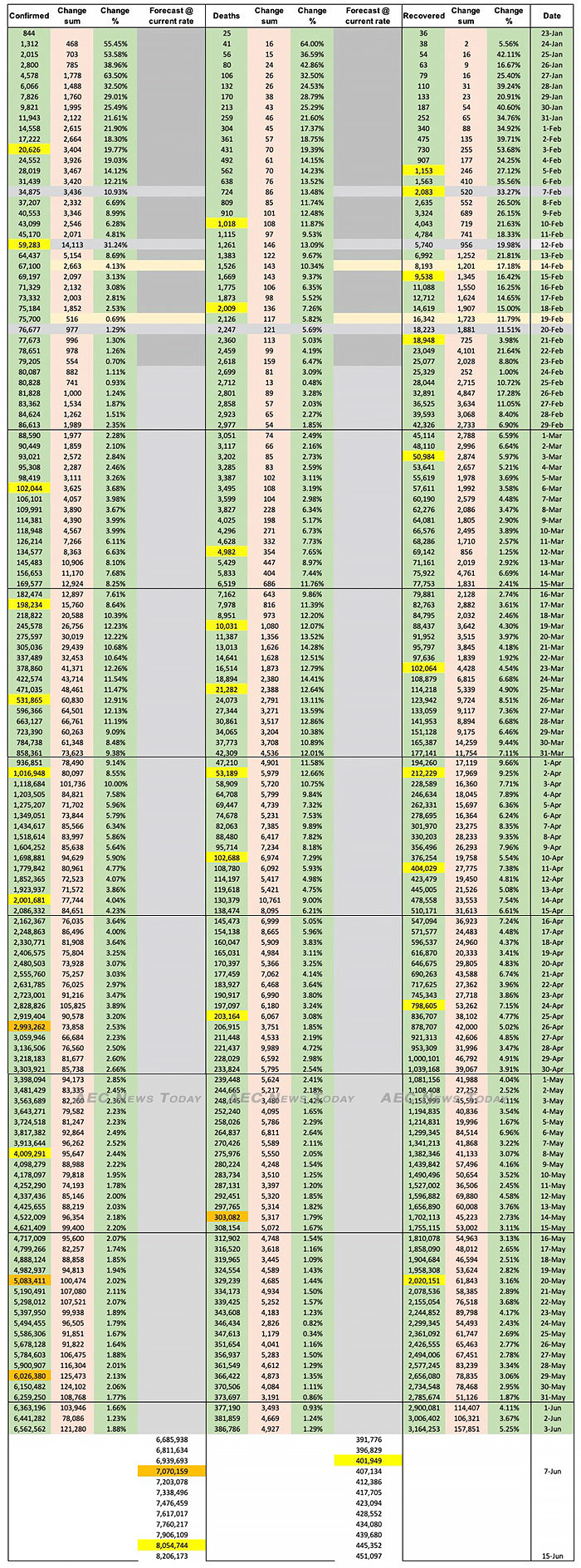Screen dimensions: 581x1568
Task: Select orange forecast cell 7,070,159
Action: (x=172, y=1471)
